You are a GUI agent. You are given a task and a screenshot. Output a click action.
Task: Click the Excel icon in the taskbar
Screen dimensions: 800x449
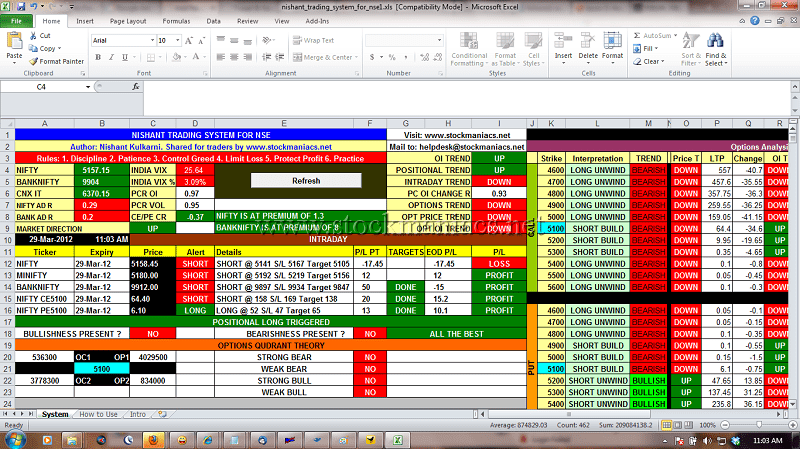(397, 440)
